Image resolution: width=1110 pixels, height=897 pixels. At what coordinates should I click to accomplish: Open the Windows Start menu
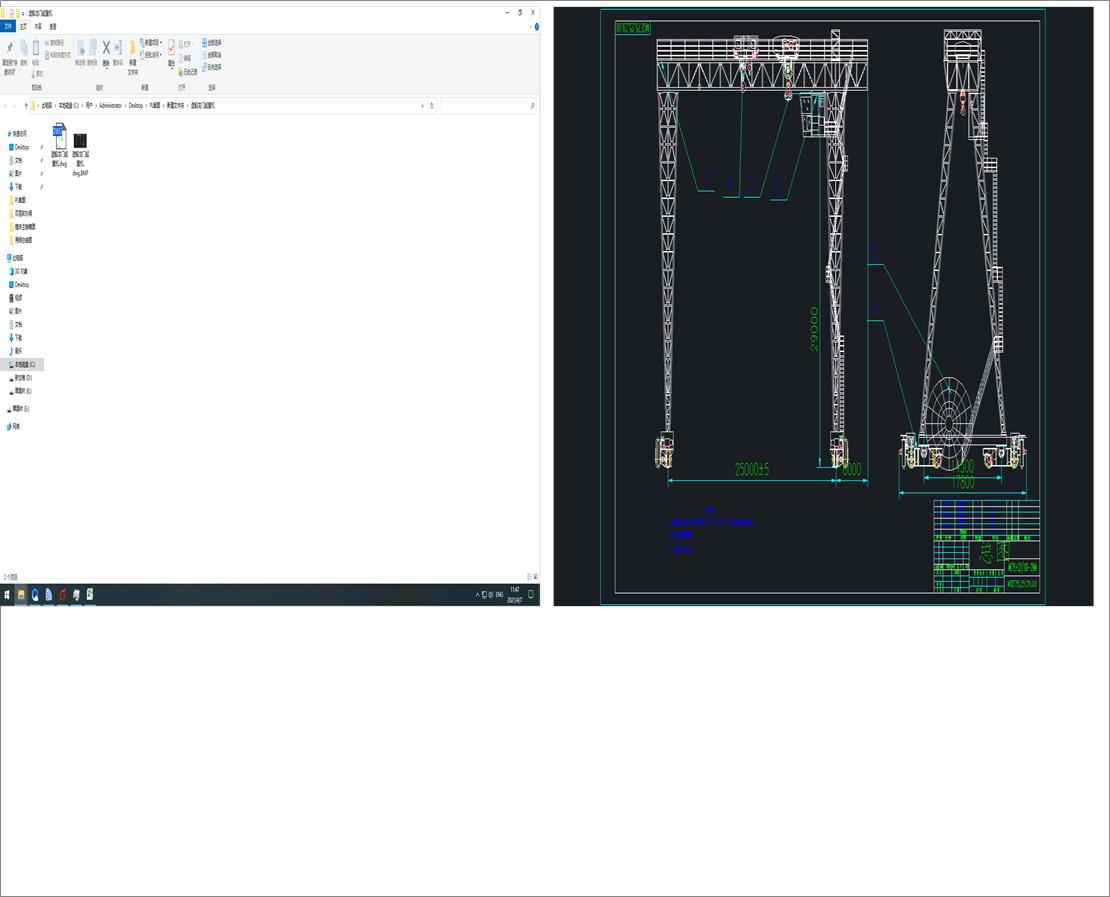[7, 595]
